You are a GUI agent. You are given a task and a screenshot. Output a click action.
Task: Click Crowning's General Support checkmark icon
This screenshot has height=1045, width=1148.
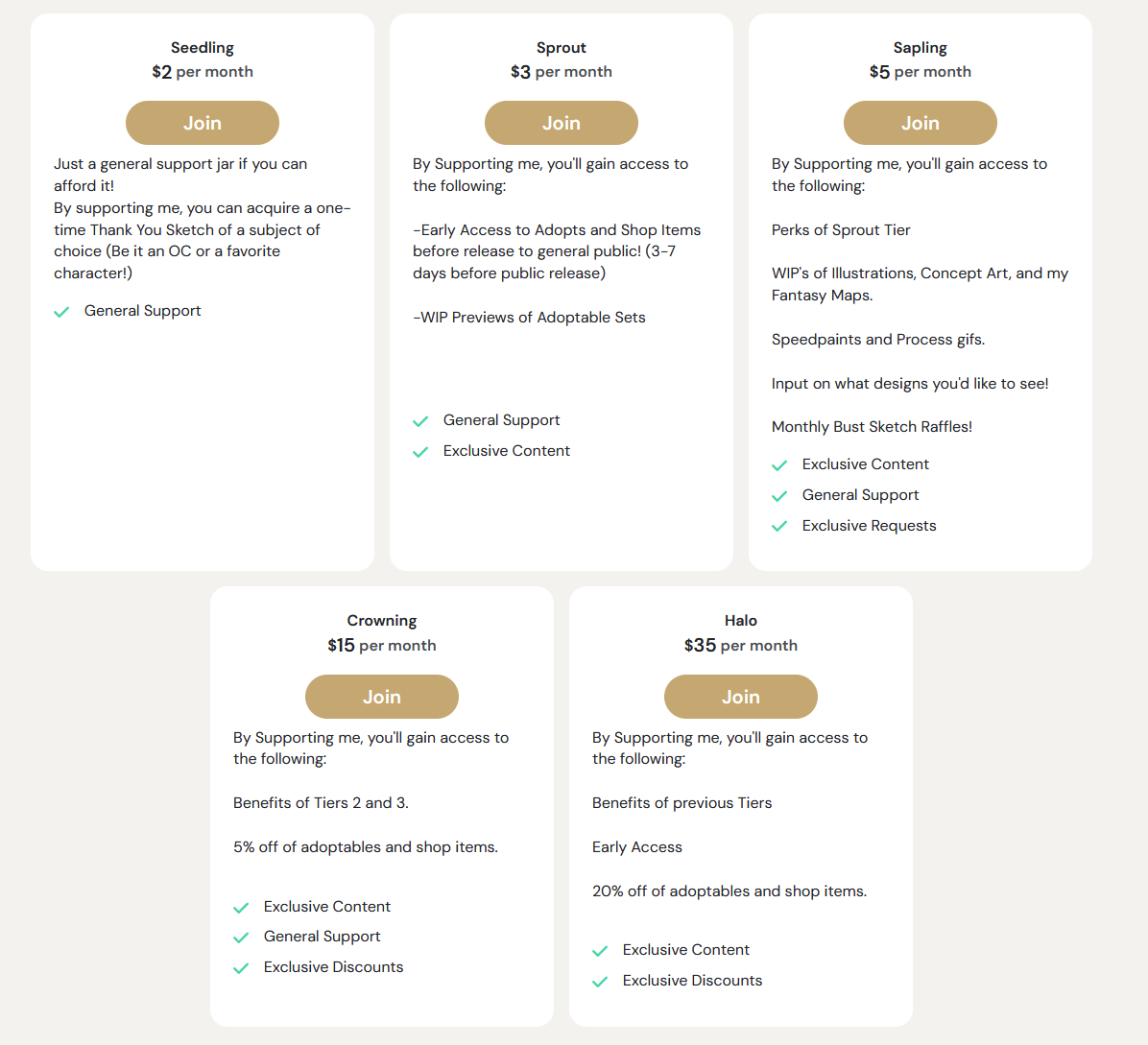(x=241, y=938)
